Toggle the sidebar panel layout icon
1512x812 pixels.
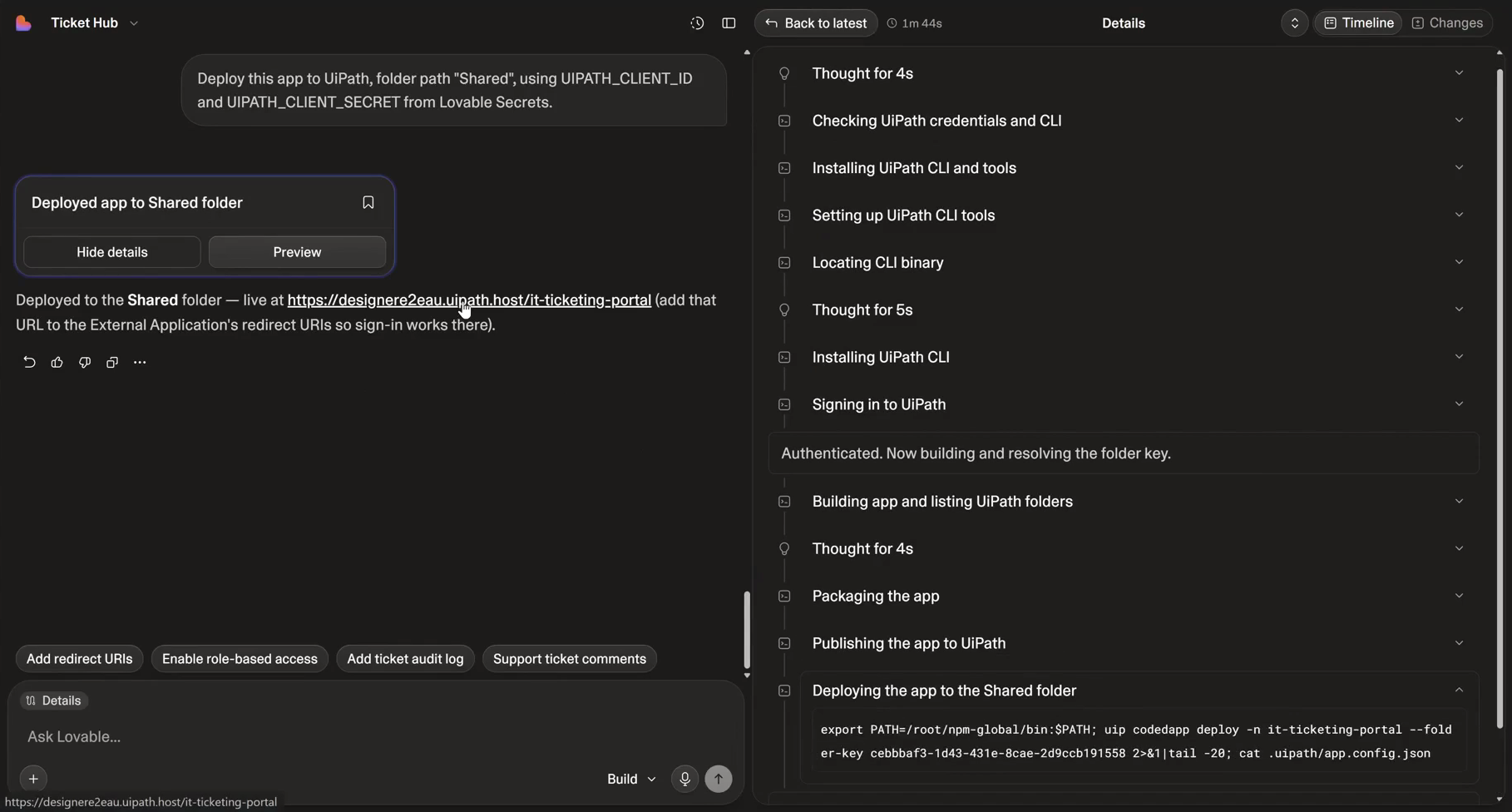coord(729,23)
